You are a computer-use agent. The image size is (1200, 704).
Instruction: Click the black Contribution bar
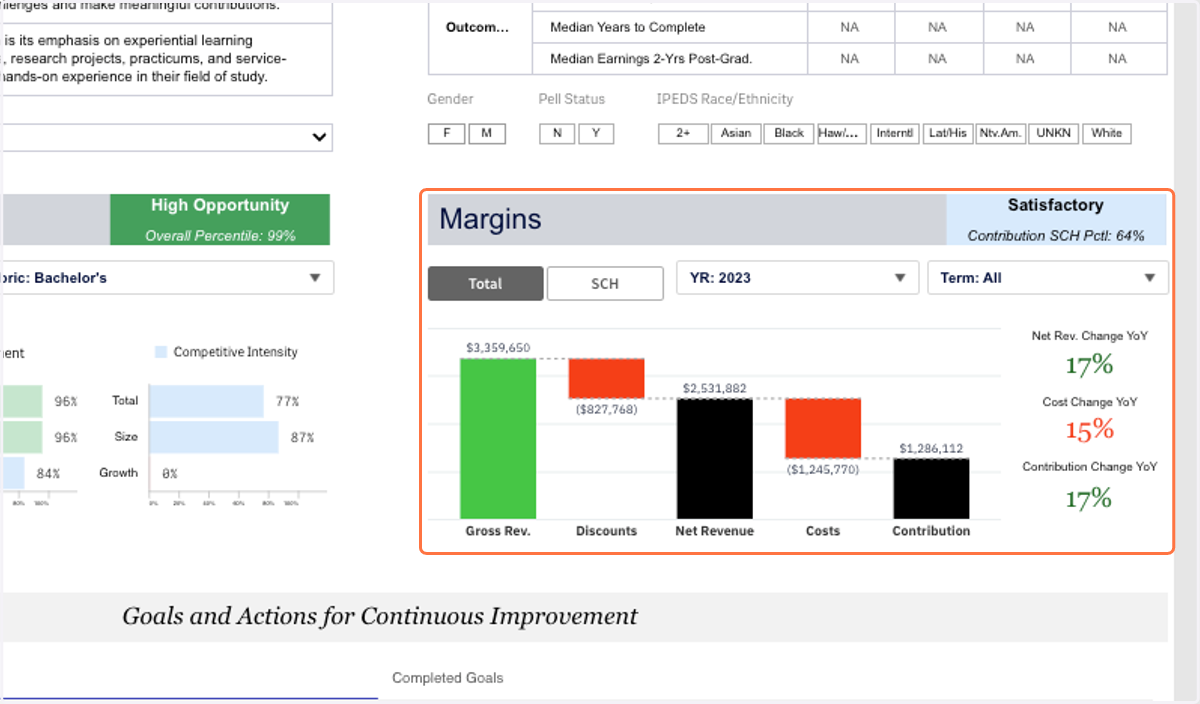click(x=931, y=488)
